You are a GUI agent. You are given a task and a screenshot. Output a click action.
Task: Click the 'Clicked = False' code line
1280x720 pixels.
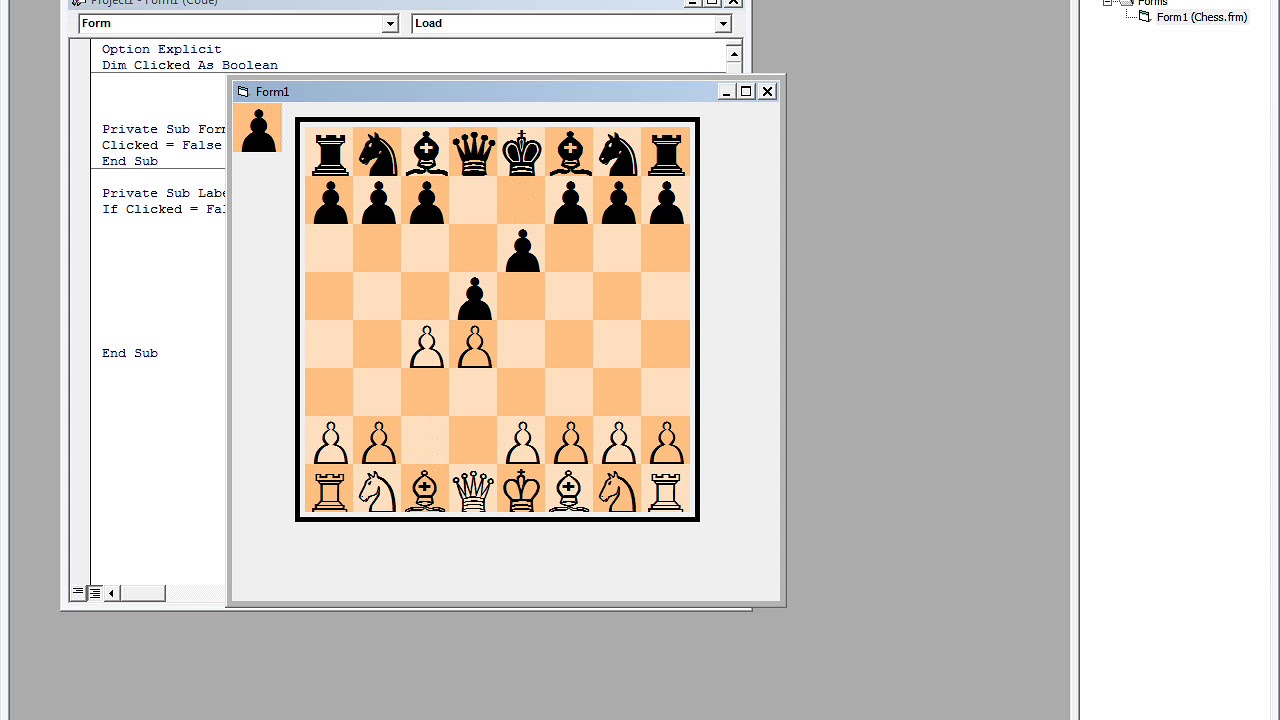[162, 145]
